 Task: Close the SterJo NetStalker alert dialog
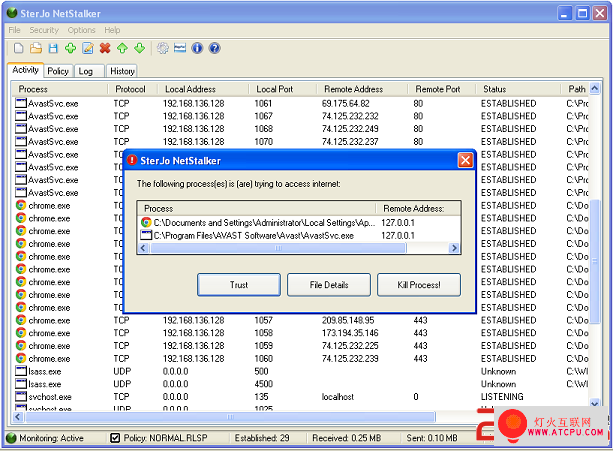pos(465,160)
